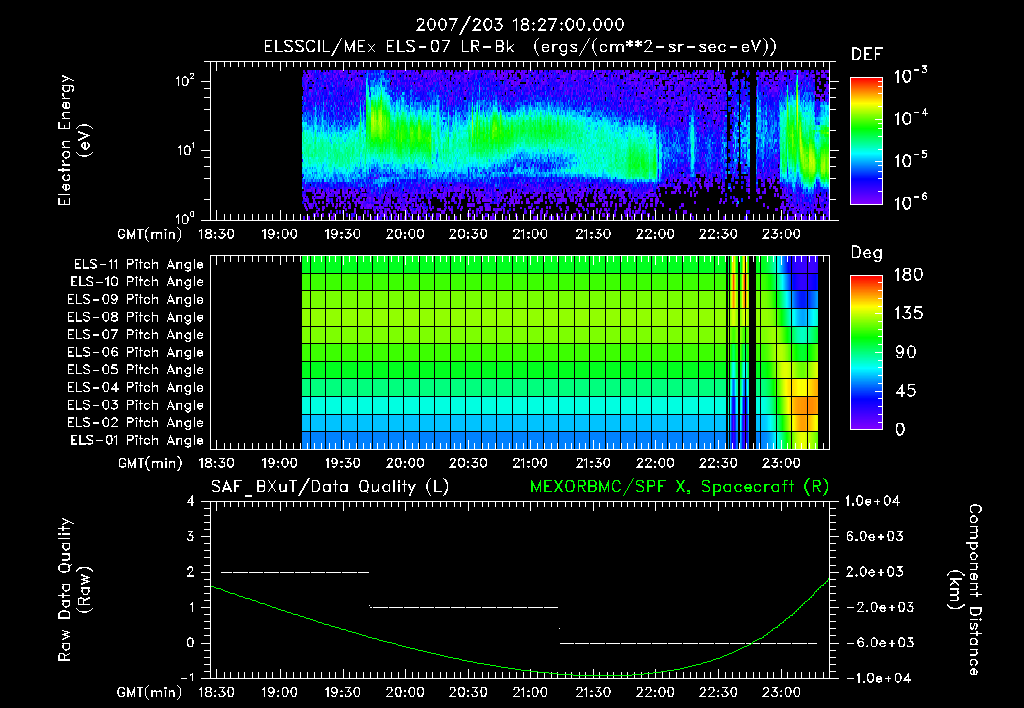Click the ELS-02 Pitch Angle row label
Viewport: 1024px width, 708px height.
(x=135, y=423)
